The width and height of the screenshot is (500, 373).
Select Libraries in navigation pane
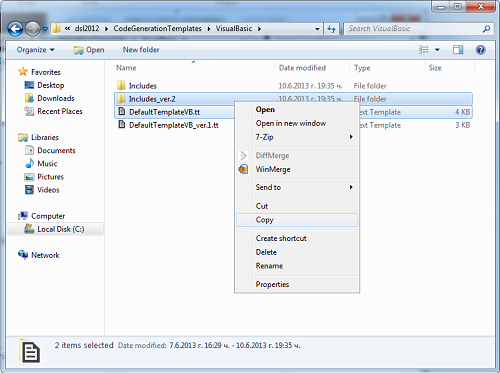pyautogui.click(x=45, y=137)
